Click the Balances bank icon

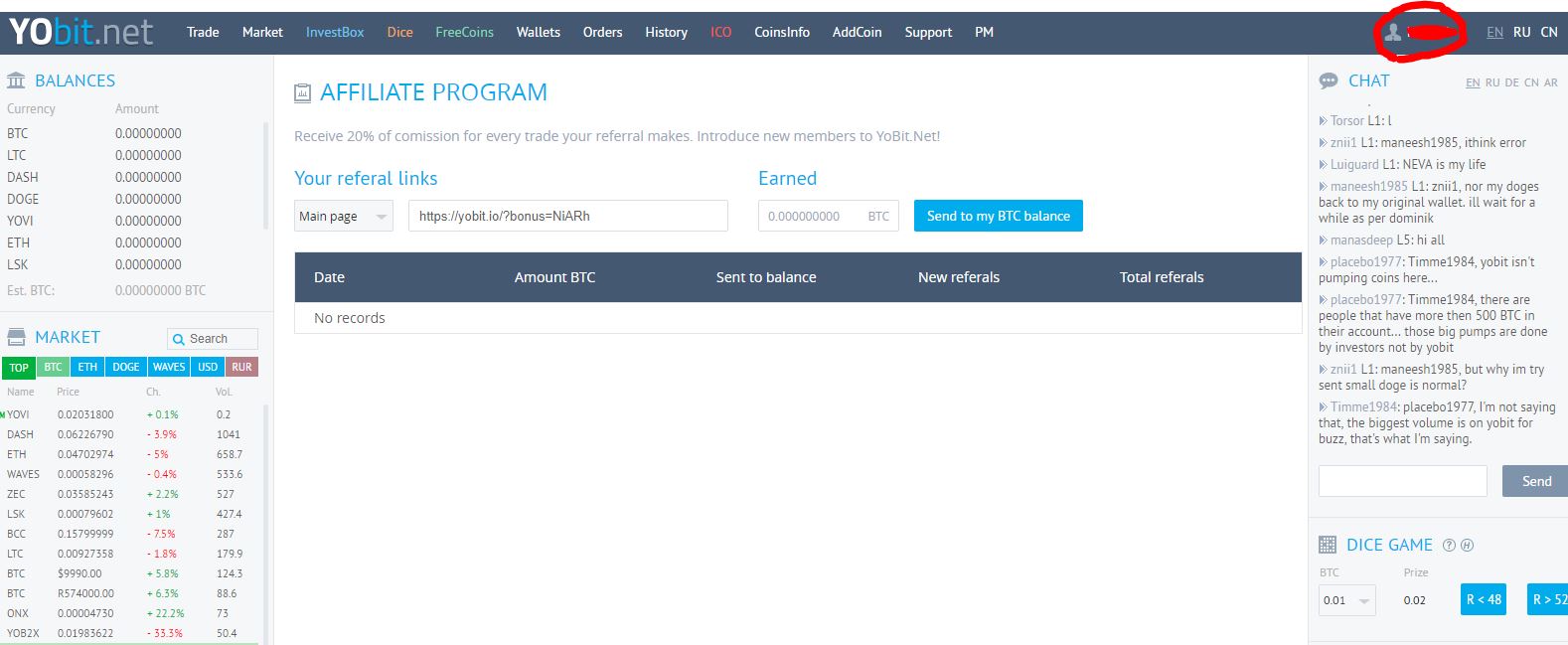pyautogui.click(x=16, y=81)
